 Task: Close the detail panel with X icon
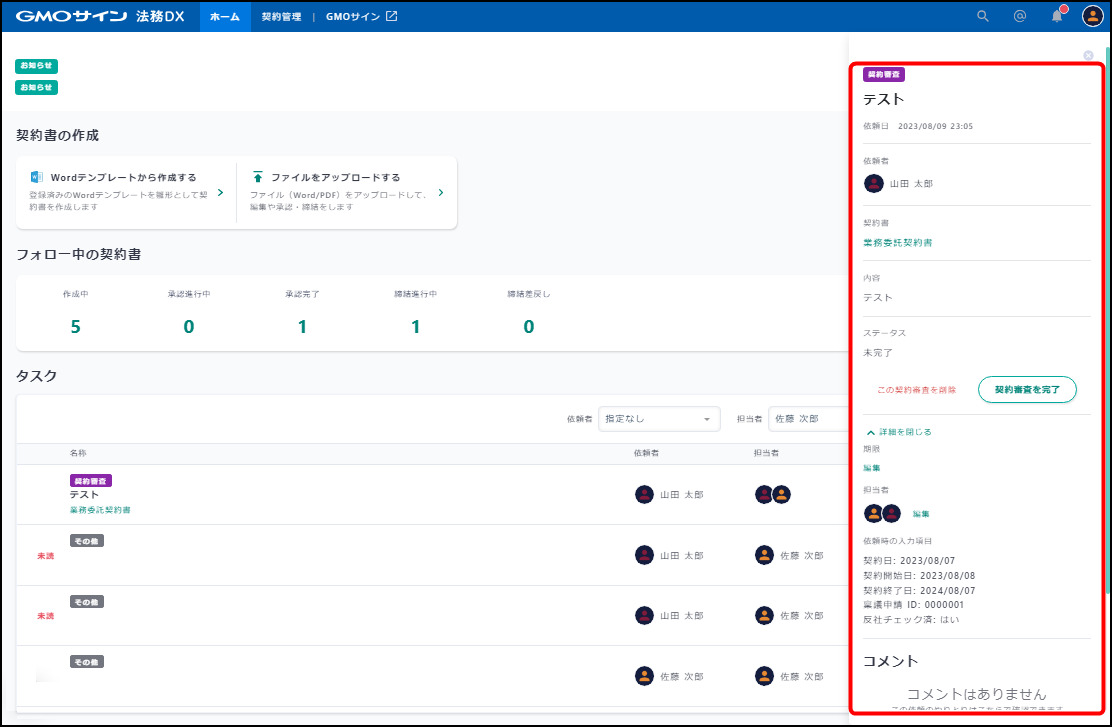coord(1088,55)
